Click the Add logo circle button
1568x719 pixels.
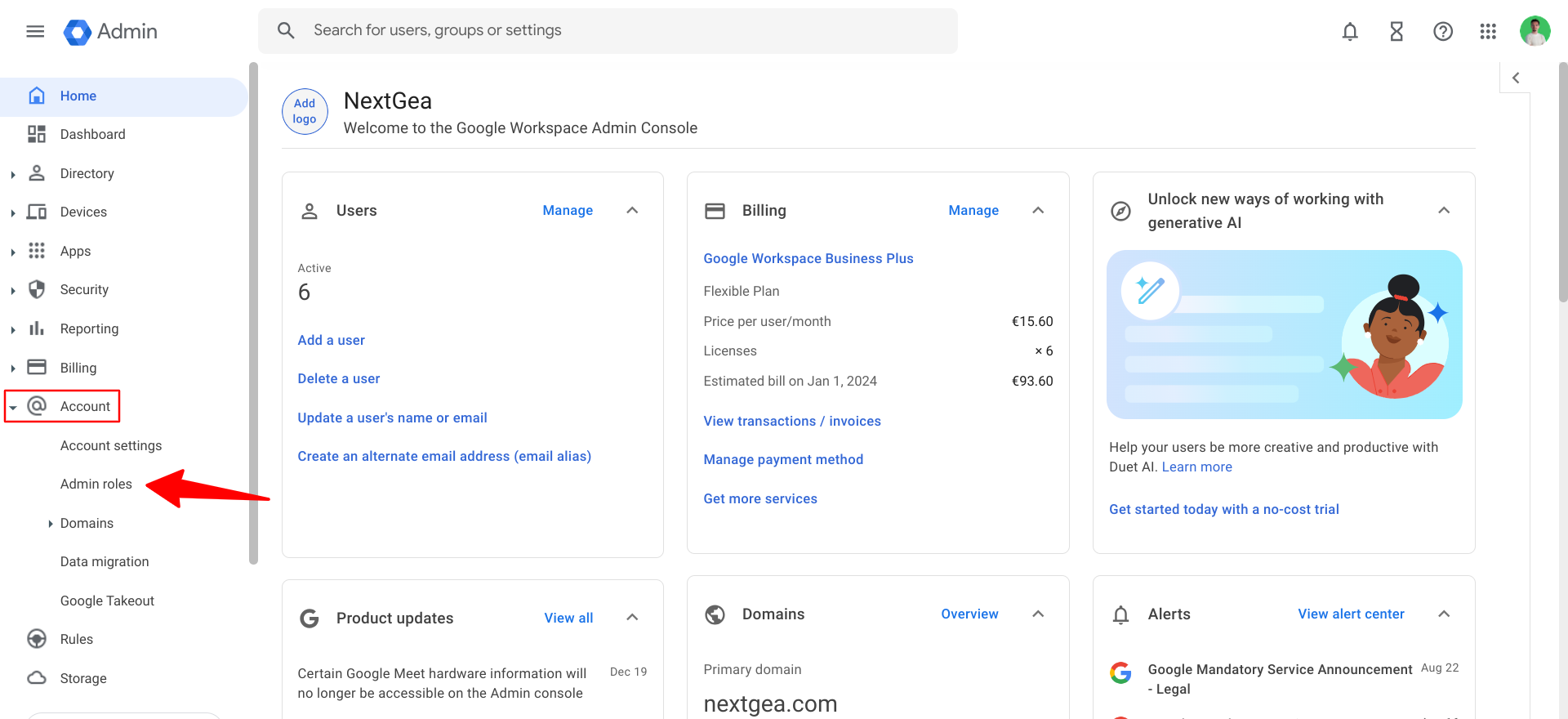pos(305,111)
